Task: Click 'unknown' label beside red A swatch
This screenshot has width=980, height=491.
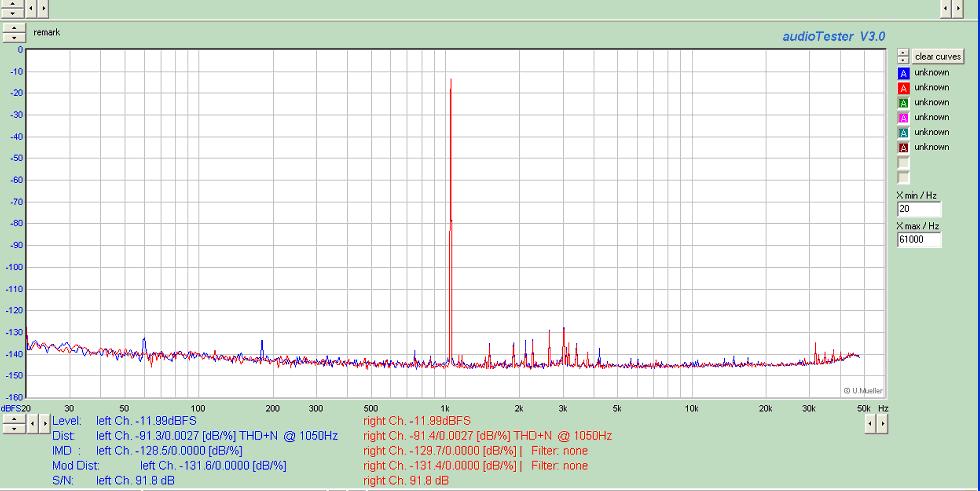Action: pyautogui.click(x=932, y=87)
